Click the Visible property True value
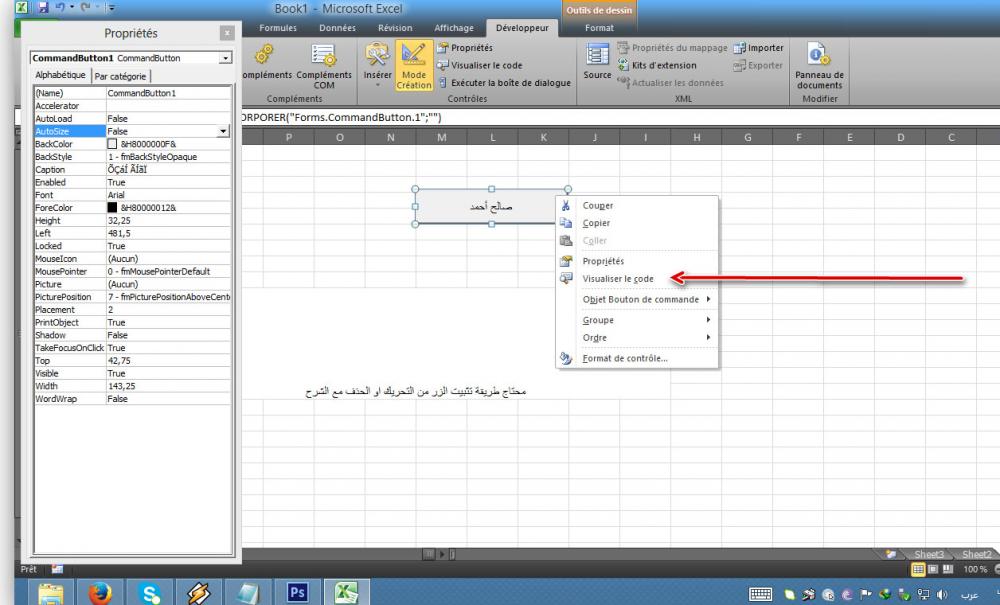The height and width of the screenshot is (605, 1000). click(x=168, y=374)
